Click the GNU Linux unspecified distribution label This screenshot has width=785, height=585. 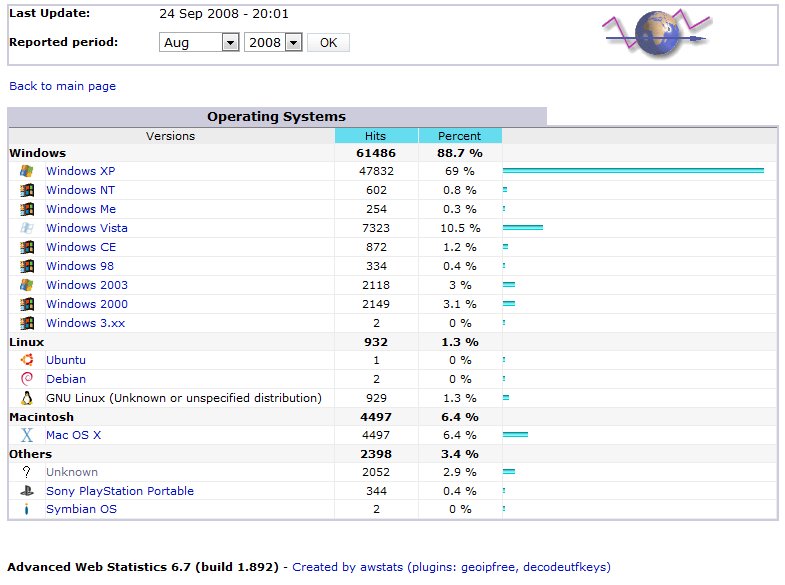click(184, 398)
